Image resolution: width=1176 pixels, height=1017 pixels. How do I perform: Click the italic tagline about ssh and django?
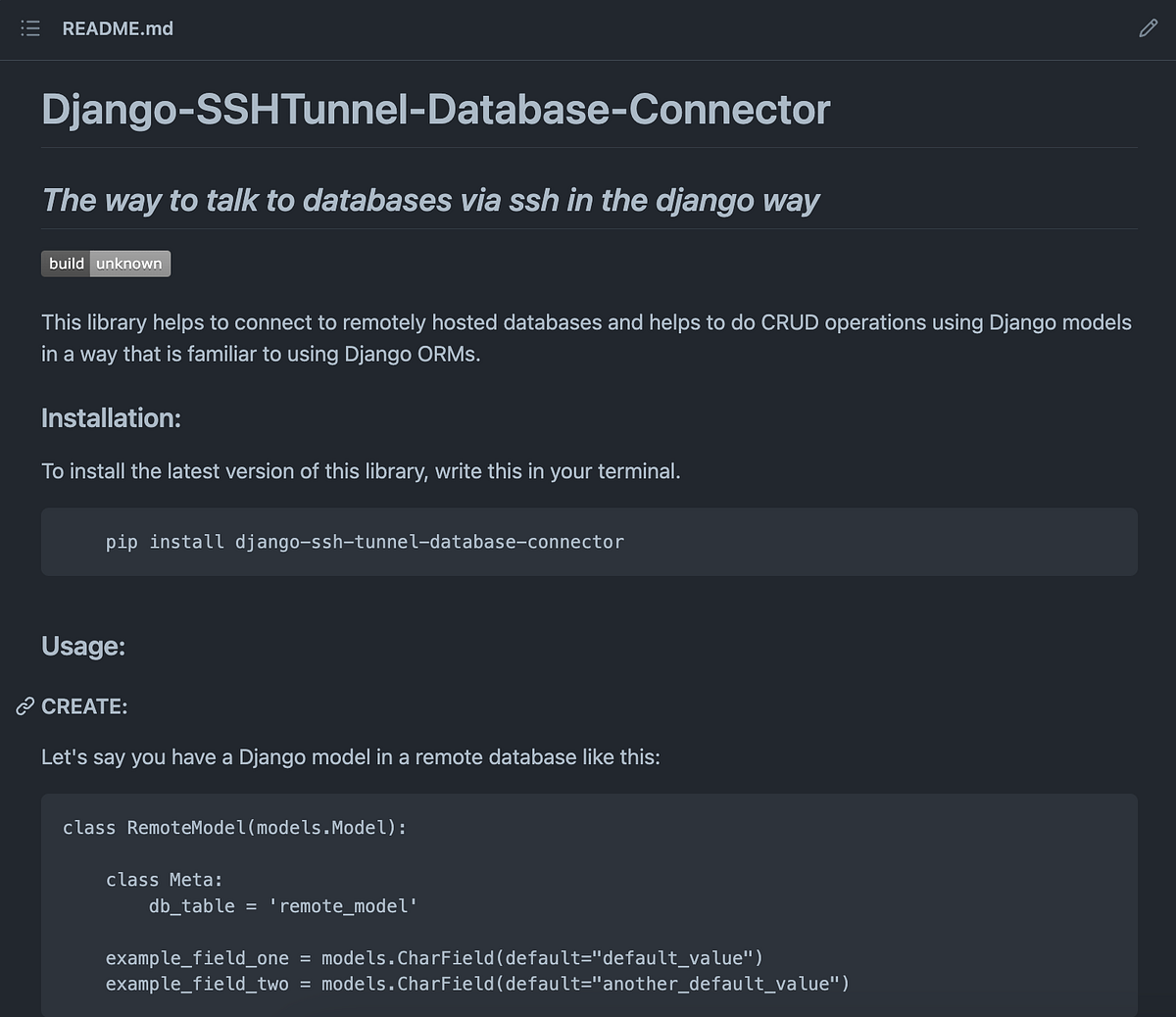(x=429, y=200)
